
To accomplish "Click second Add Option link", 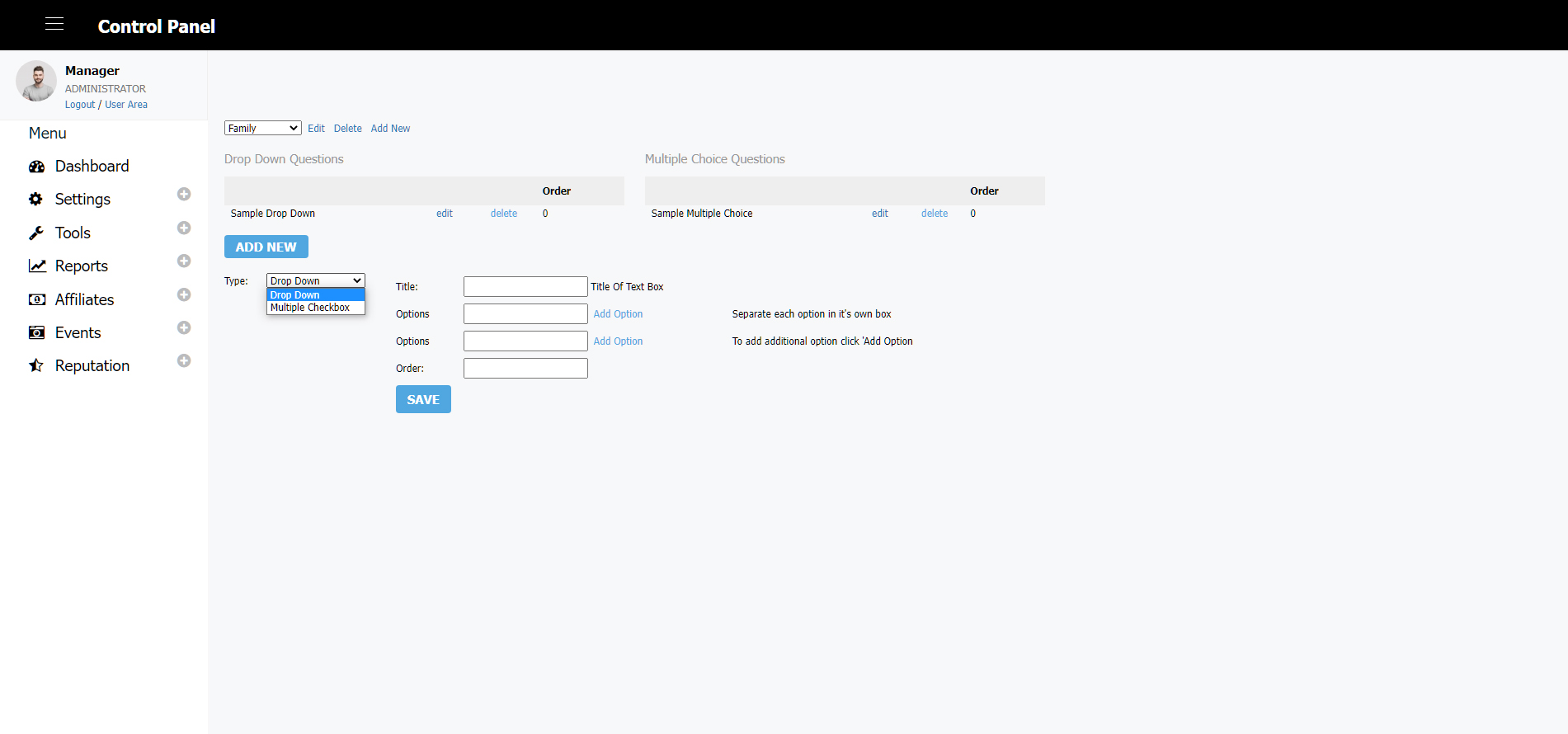I will click(x=618, y=341).
